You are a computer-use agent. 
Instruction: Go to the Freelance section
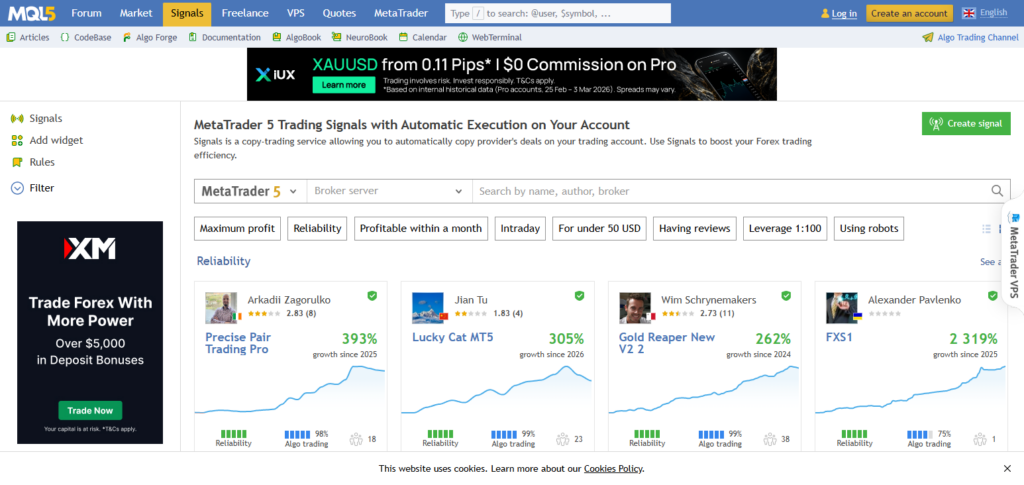245,13
